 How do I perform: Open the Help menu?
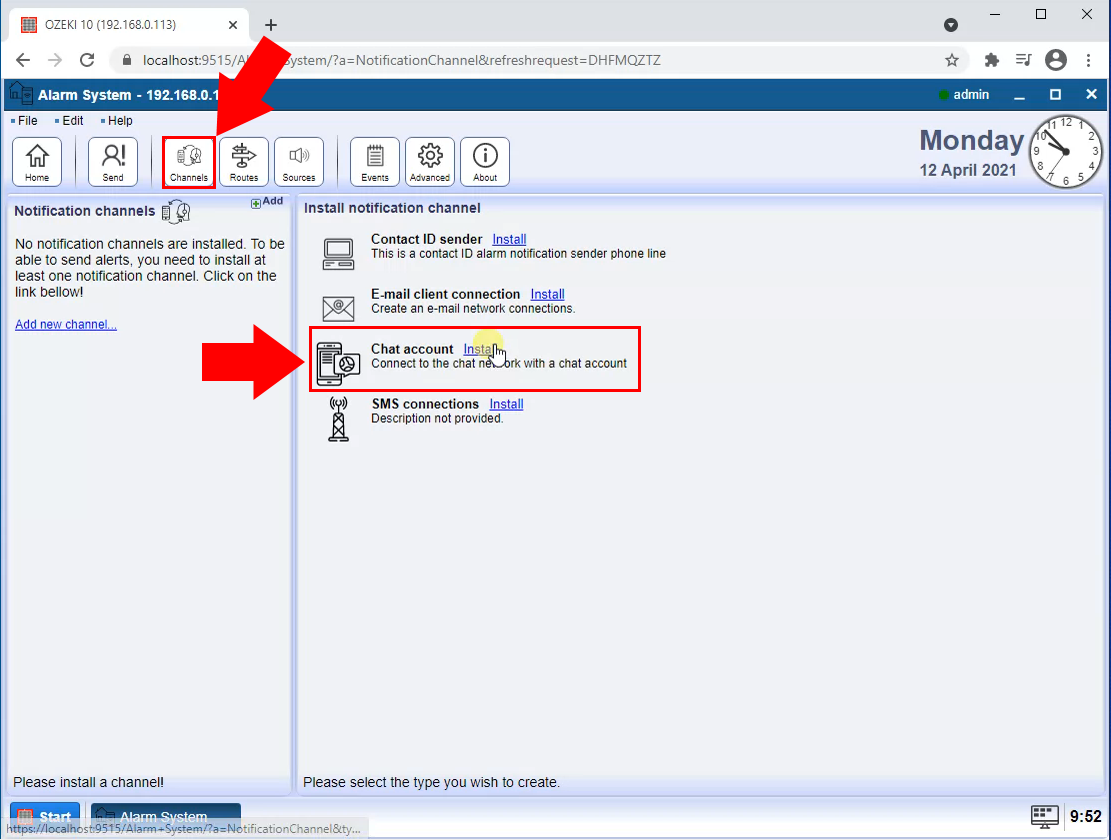click(119, 121)
